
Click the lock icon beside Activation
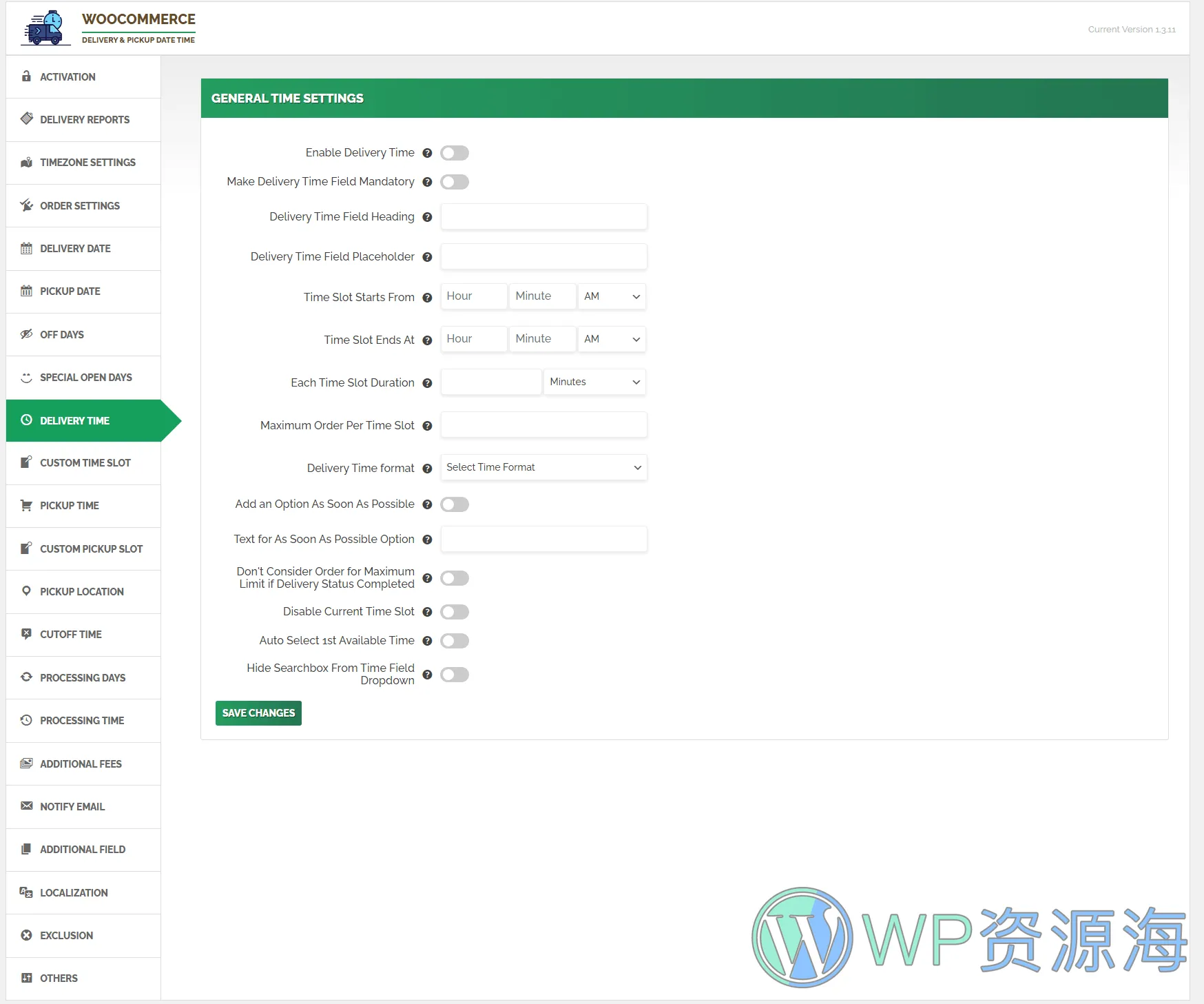pyautogui.click(x=26, y=76)
